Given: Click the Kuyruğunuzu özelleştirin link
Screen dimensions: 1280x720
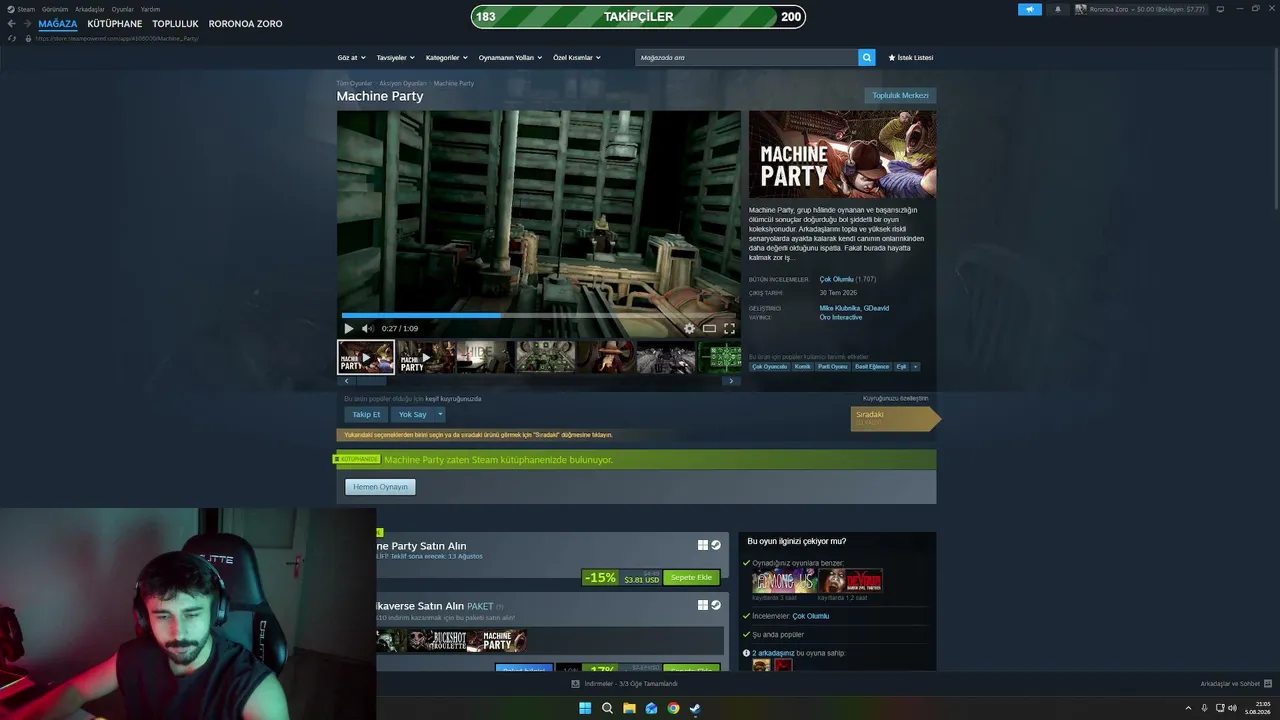Looking at the screenshot, I should pyautogui.click(x=896, y=398).
